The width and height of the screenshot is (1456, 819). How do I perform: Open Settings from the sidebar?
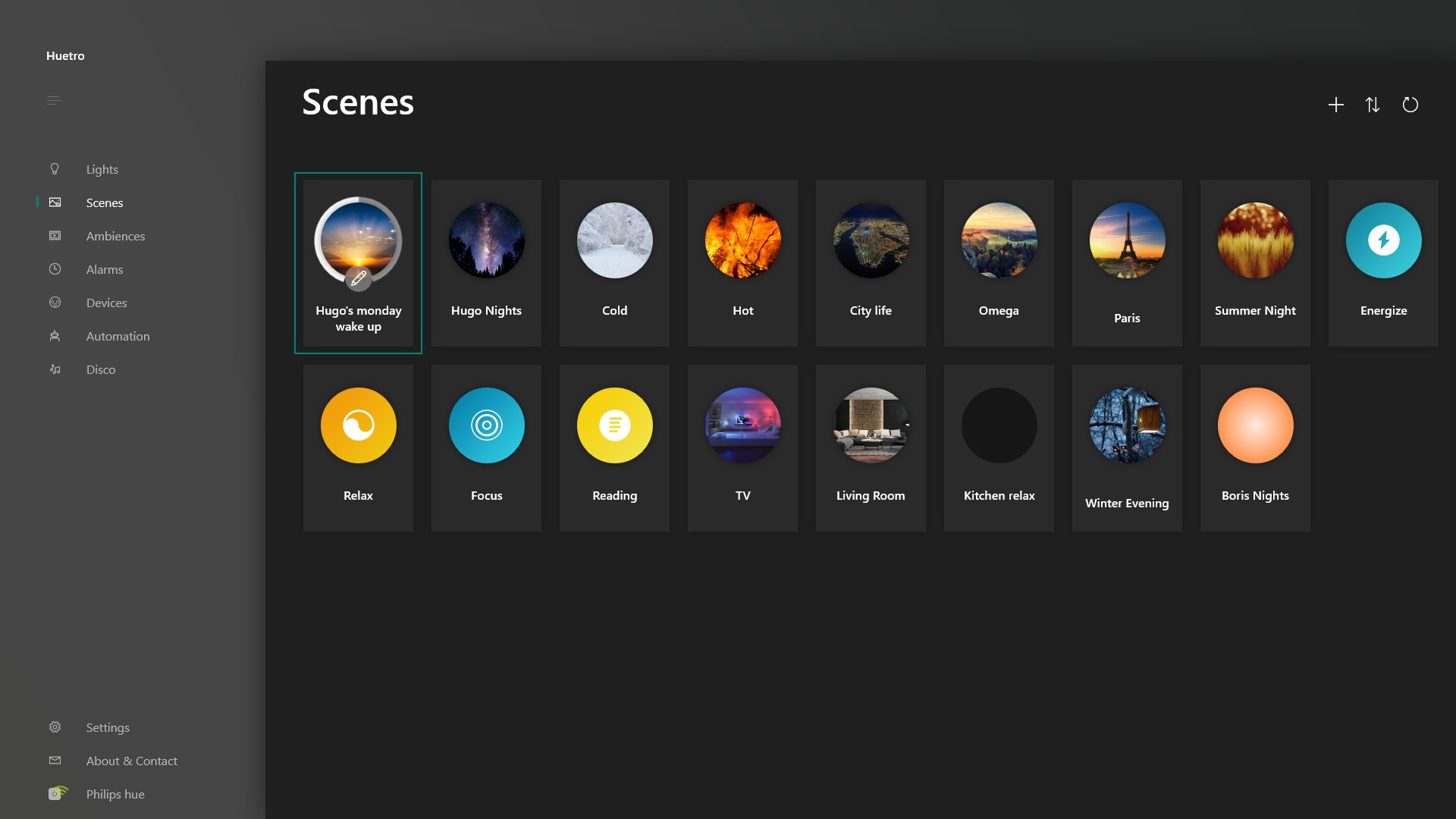(x=108, y=727)
